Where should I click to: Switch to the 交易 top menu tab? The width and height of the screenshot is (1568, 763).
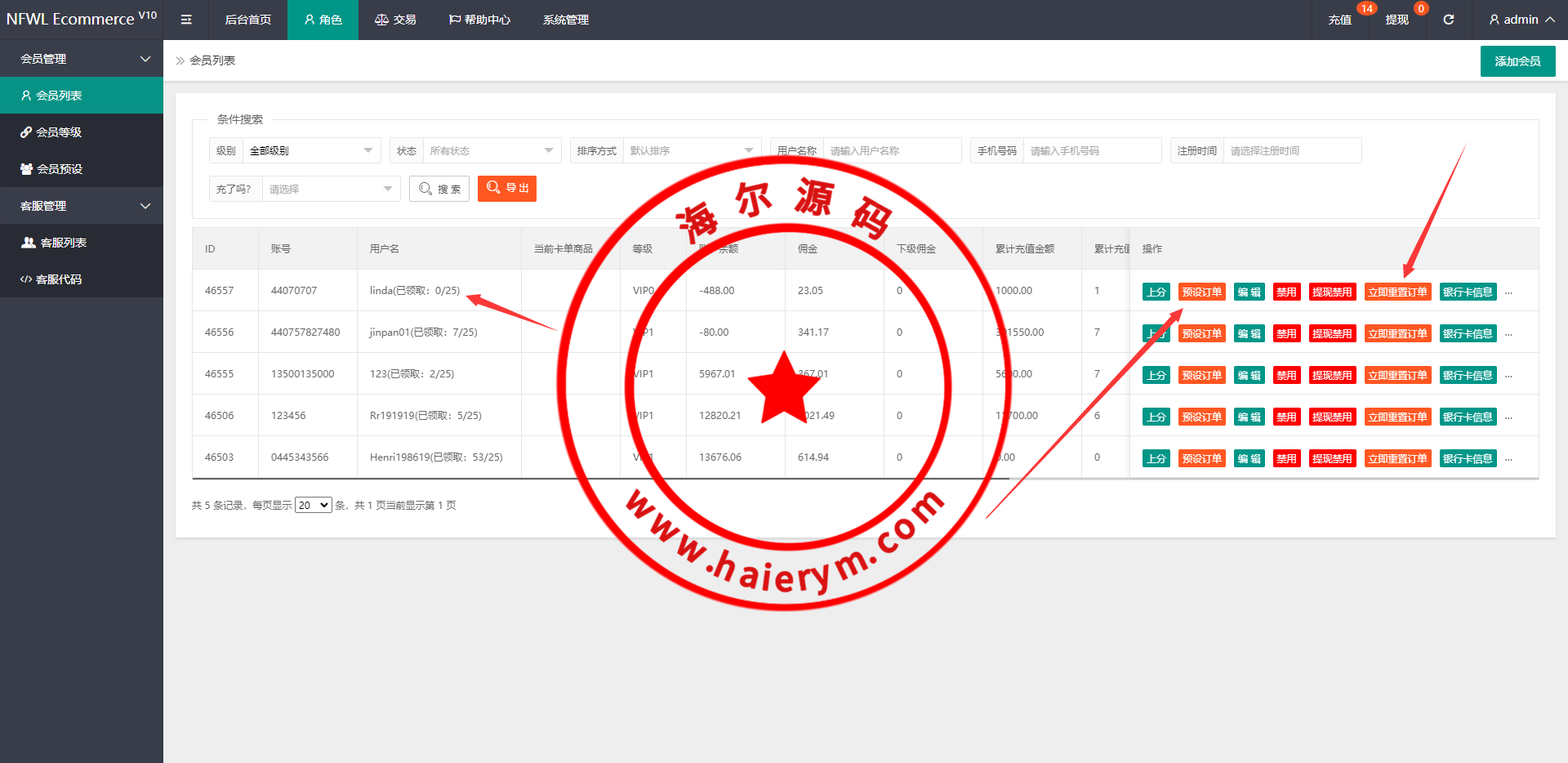tap(395, 20)
